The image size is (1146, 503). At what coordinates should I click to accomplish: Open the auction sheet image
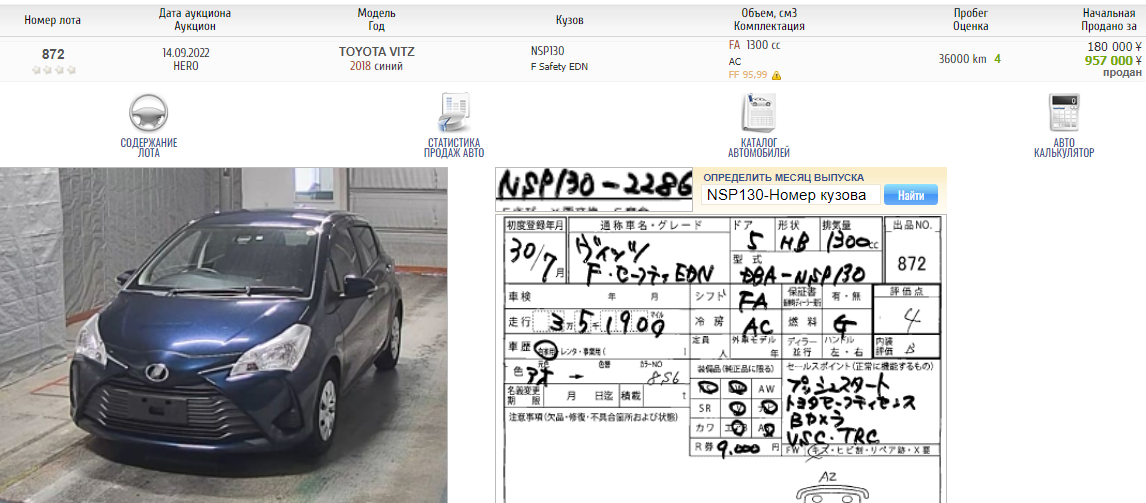[x=720, y=358]
